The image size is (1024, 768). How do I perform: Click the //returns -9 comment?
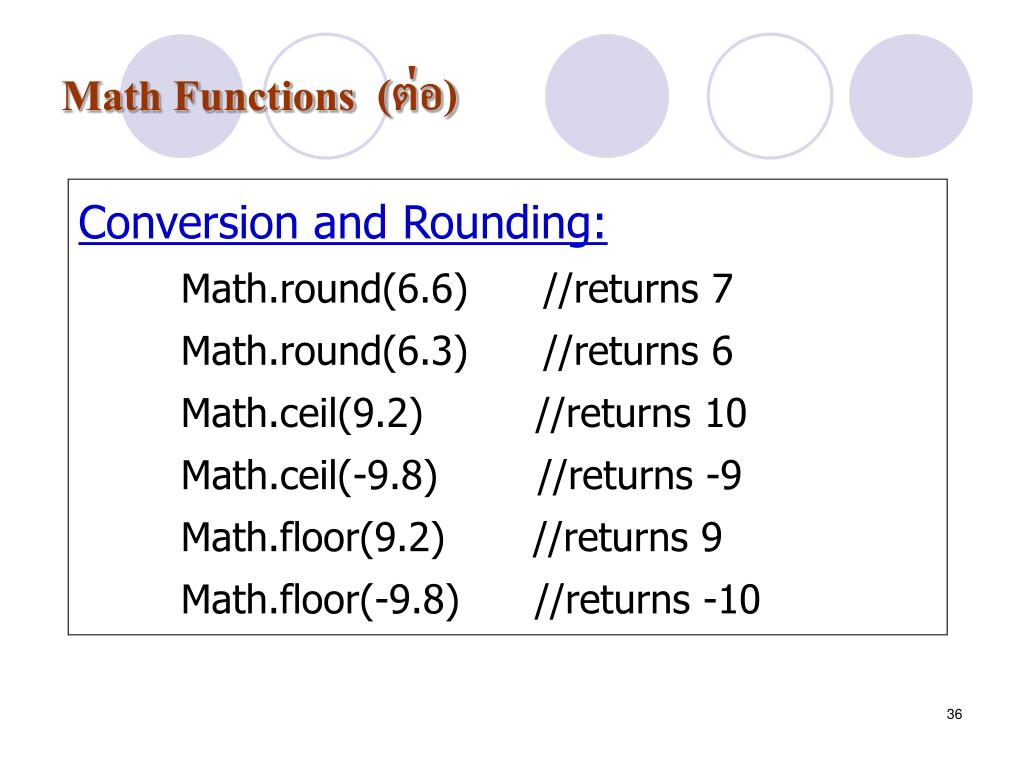(x=639, y=475)
